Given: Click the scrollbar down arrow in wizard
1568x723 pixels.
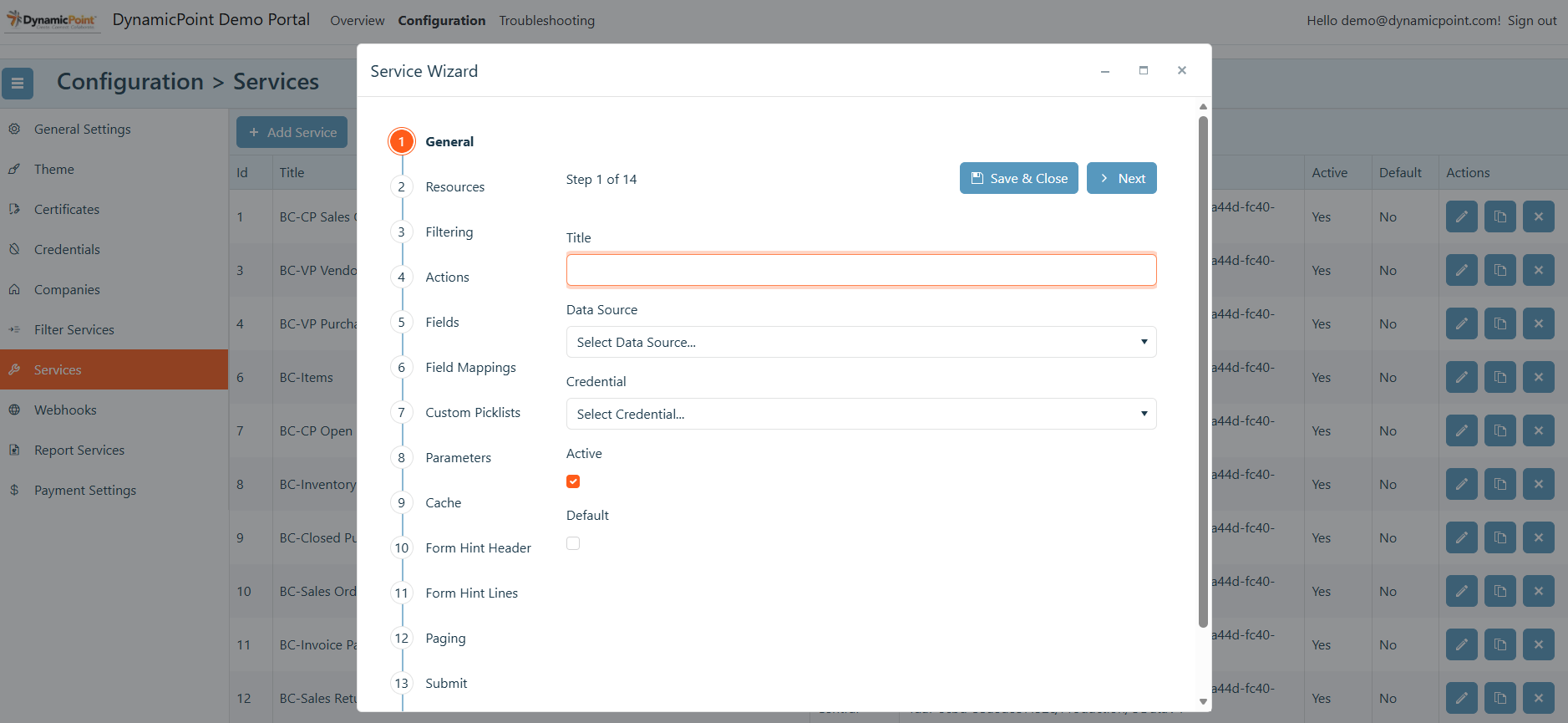Looking at the screenshot, I should 1203,701.
